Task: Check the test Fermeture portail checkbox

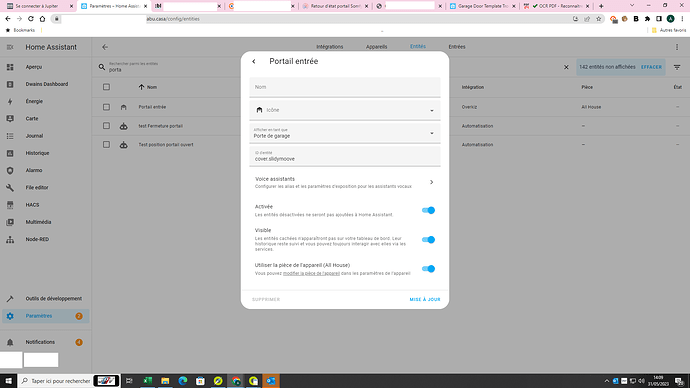Action: pos(106,126)
